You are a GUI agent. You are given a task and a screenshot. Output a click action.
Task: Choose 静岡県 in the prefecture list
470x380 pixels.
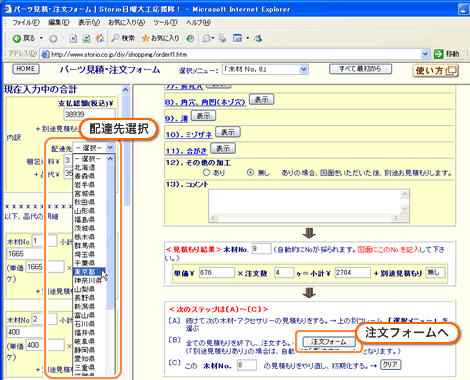coord(89,350)
